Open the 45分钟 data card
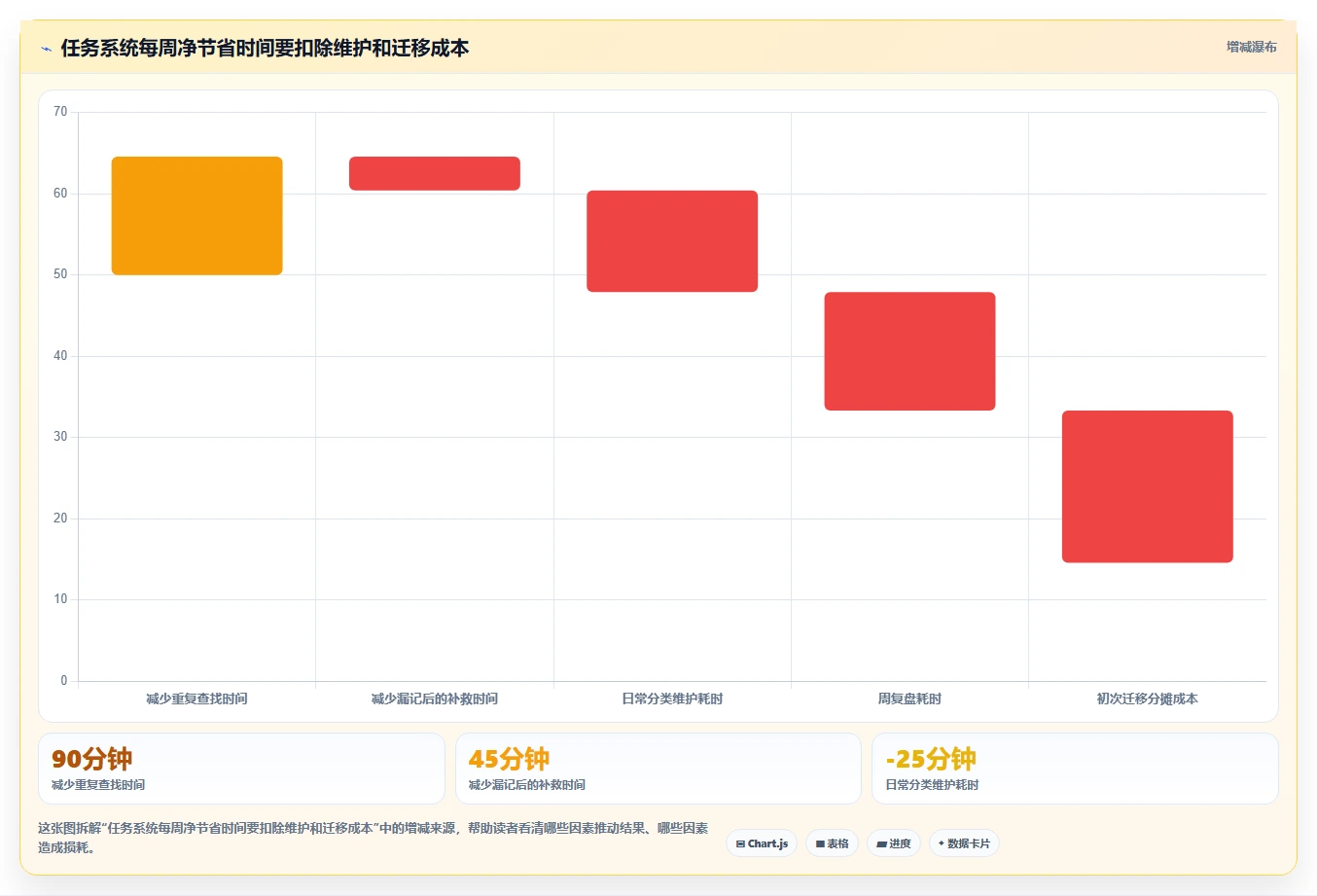The image size is (1317, 896). tap(658, 769)
